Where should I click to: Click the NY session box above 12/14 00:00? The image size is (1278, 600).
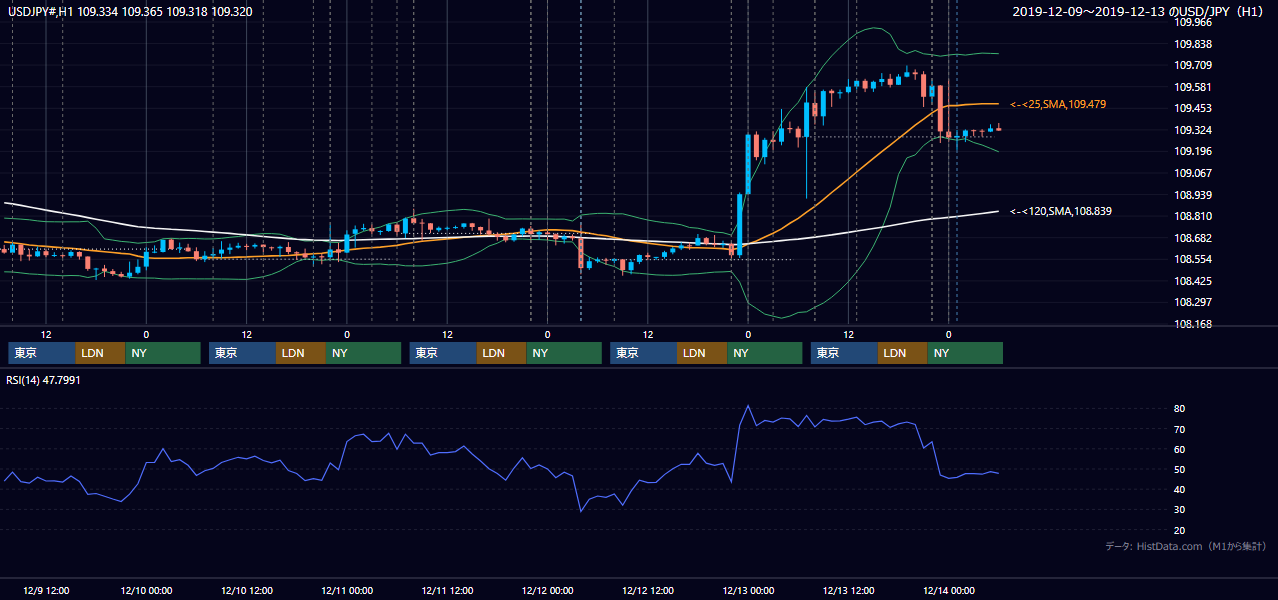pyautogui.click(x=965, y=353)
